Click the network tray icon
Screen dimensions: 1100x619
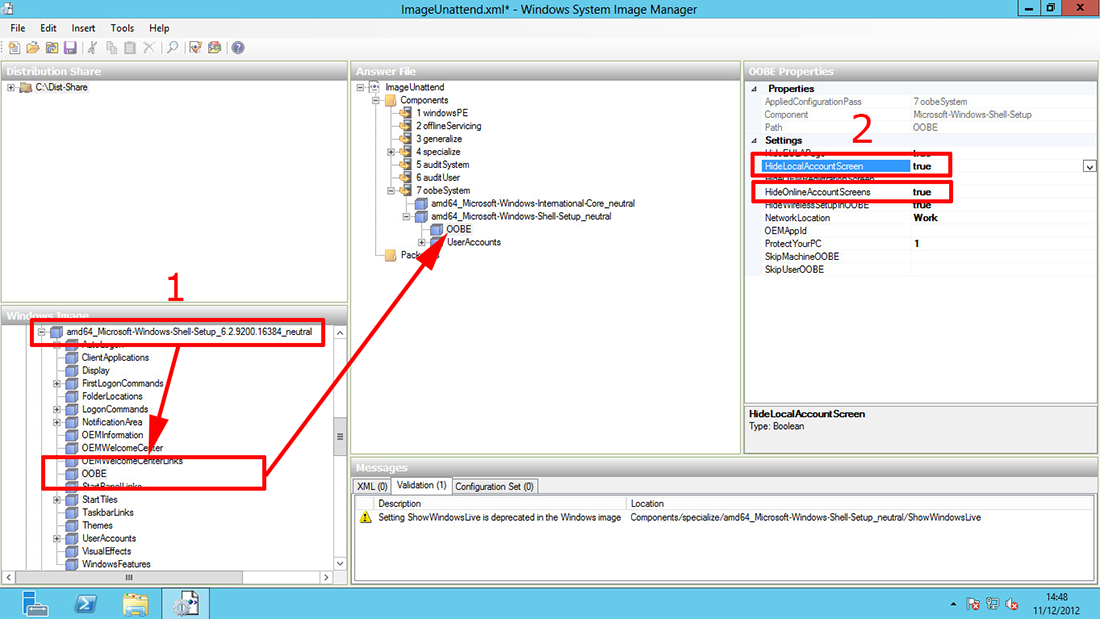[992, 604]
